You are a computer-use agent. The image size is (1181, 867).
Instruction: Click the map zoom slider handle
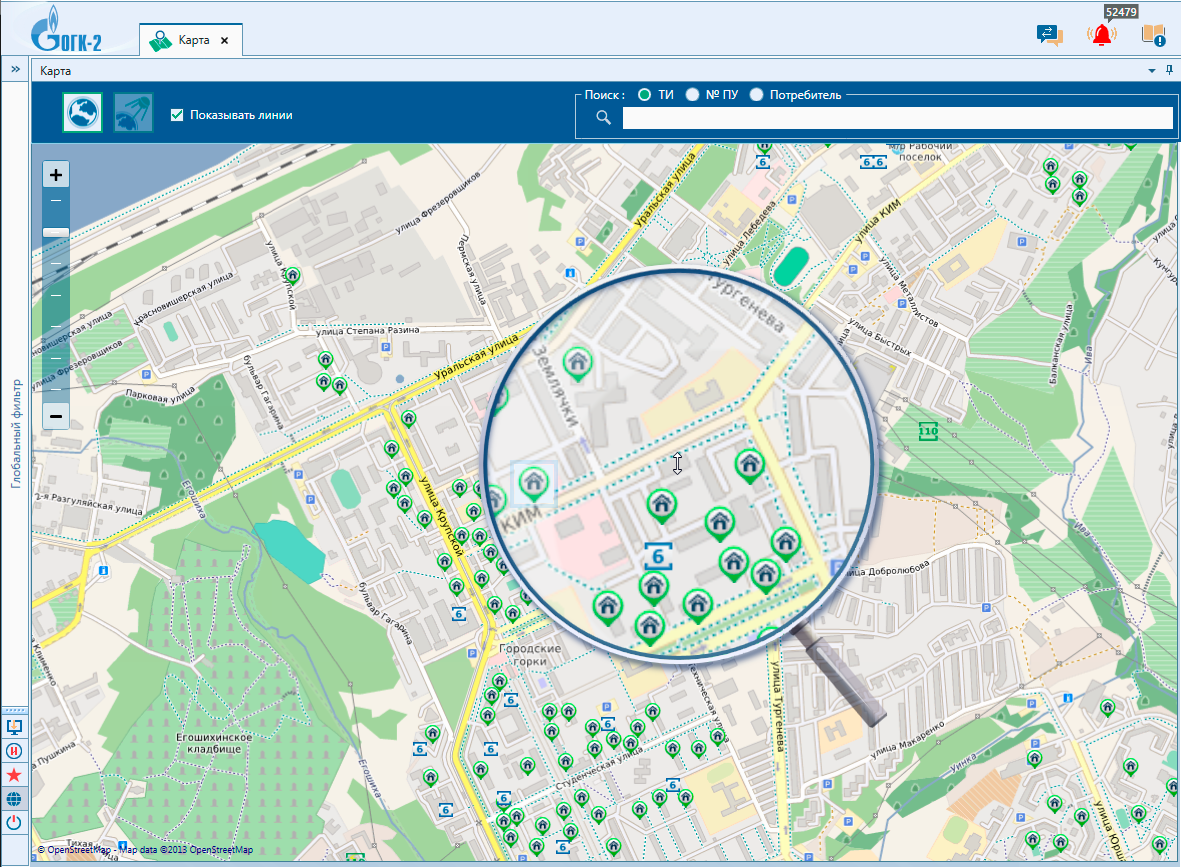pos(56,232)
